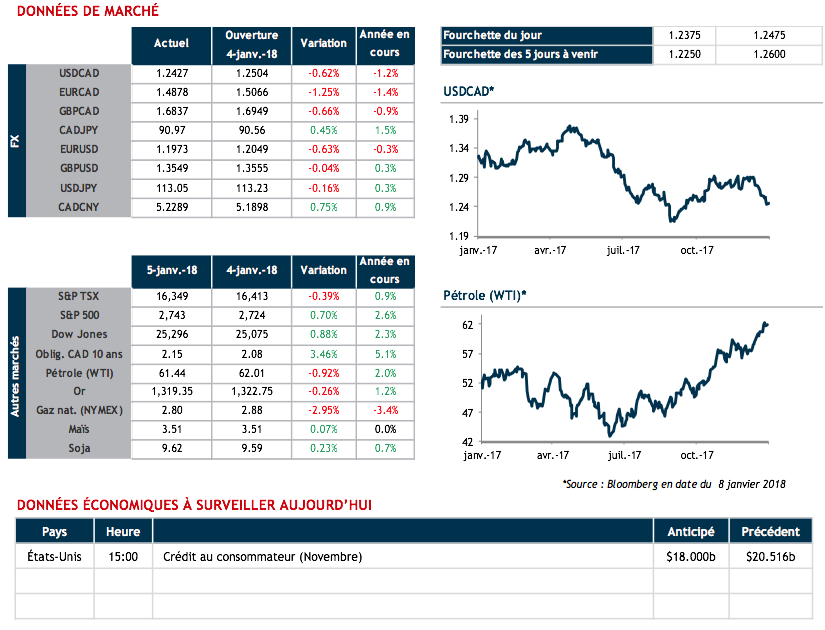Click Gaz nat. (NYMEX) variation -2.95%
Viewport: 825px width, 630px height.
tap(323, 410)
